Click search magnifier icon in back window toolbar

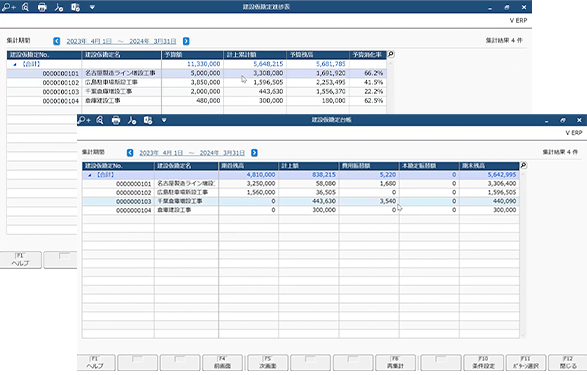click(x=25, y=7)
